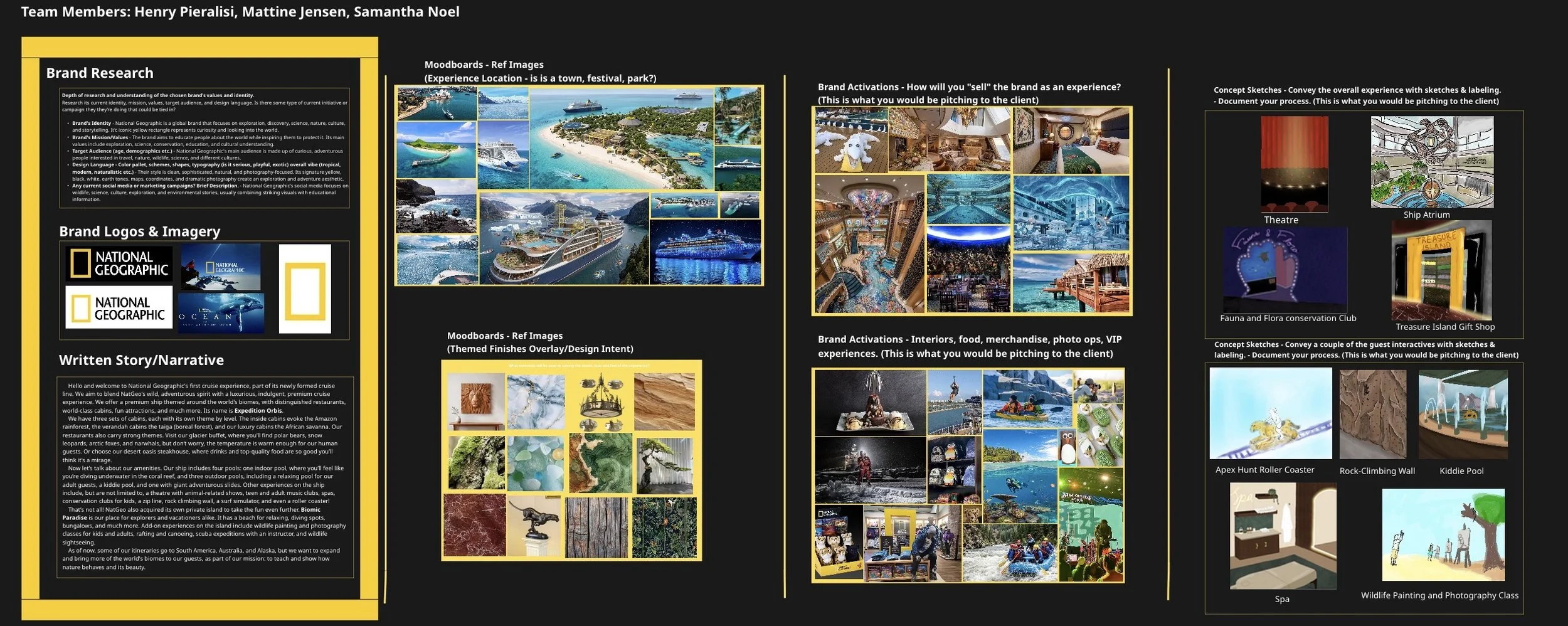Select the "Brand Research" heading
This screenshot has width=1568, height=626.
pyautogui.click(x=100, y=73)
